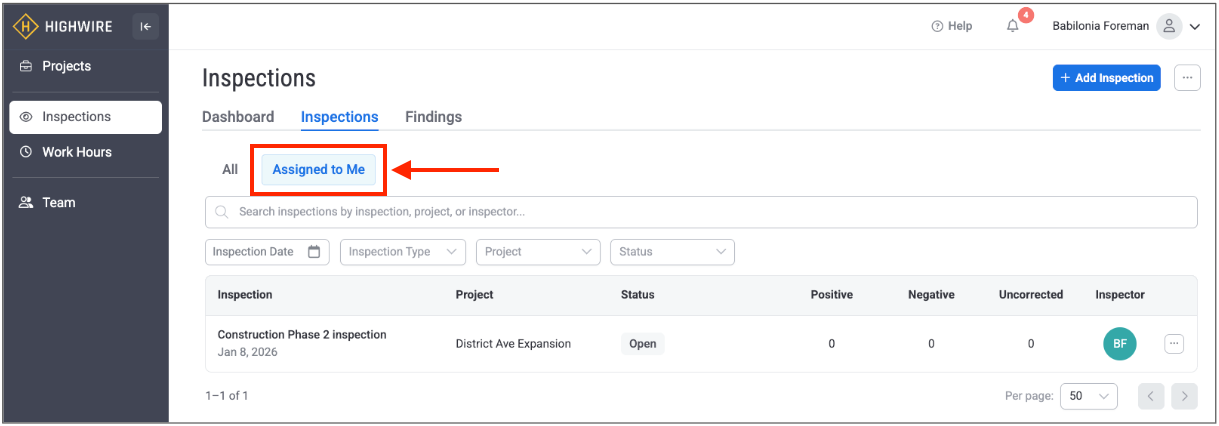Open the notifications bell
This screenshot has height=426, width=1219.
pyautogui.click(x=1013, y=26)
